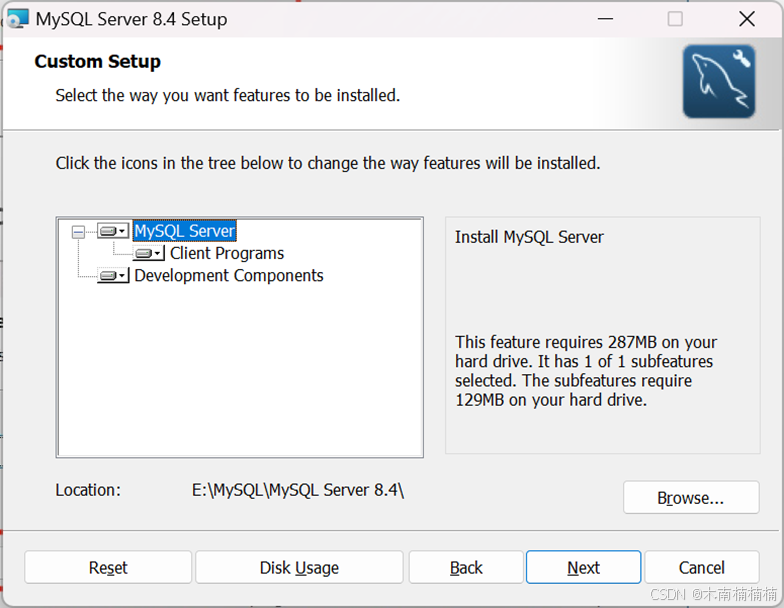Screen dimensions: 784x608
Task: Select MySQL Server tree item
Action: point(184,231)
